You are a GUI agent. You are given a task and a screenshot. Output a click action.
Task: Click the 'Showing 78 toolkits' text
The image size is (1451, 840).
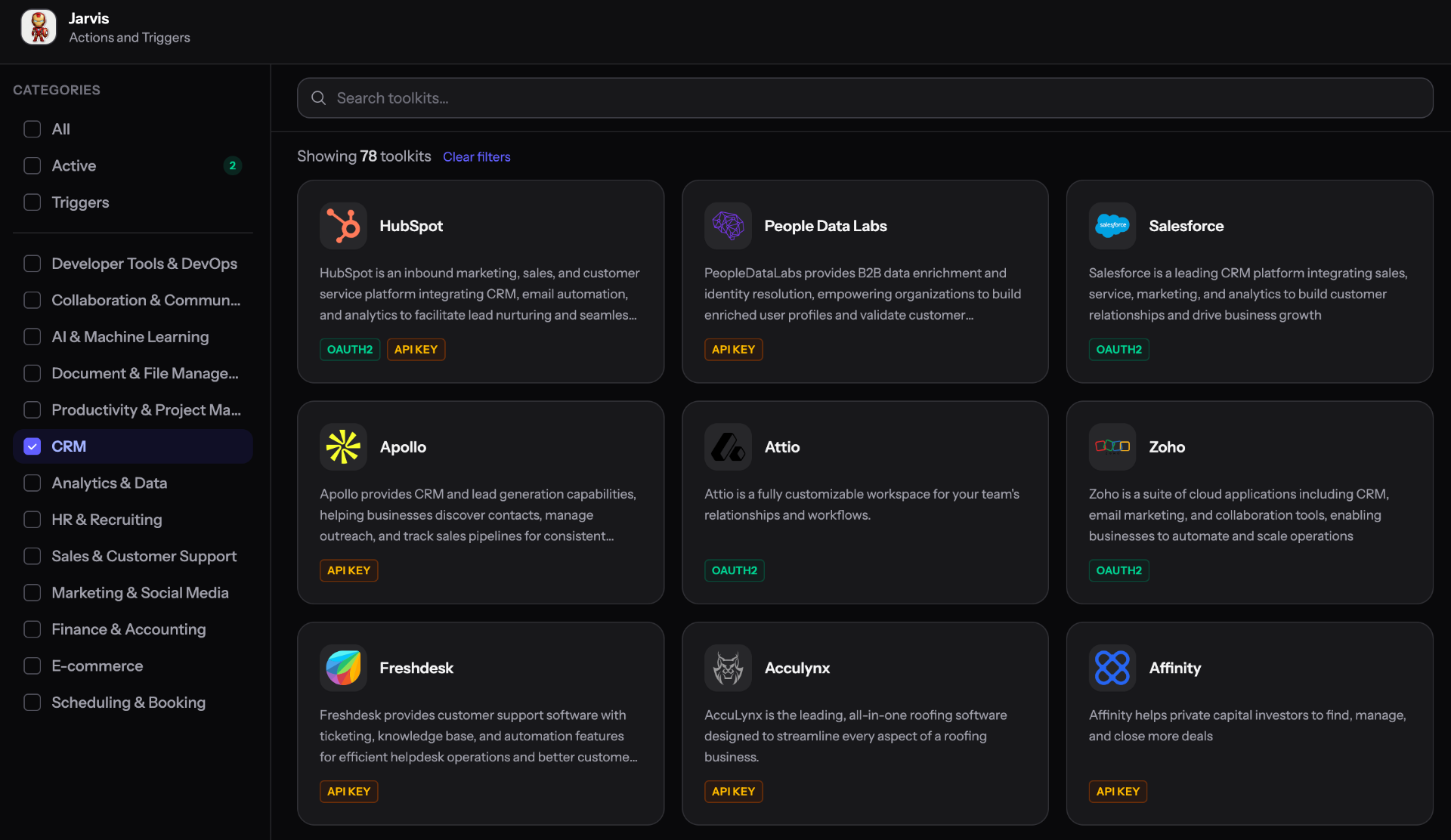[364, 156]
